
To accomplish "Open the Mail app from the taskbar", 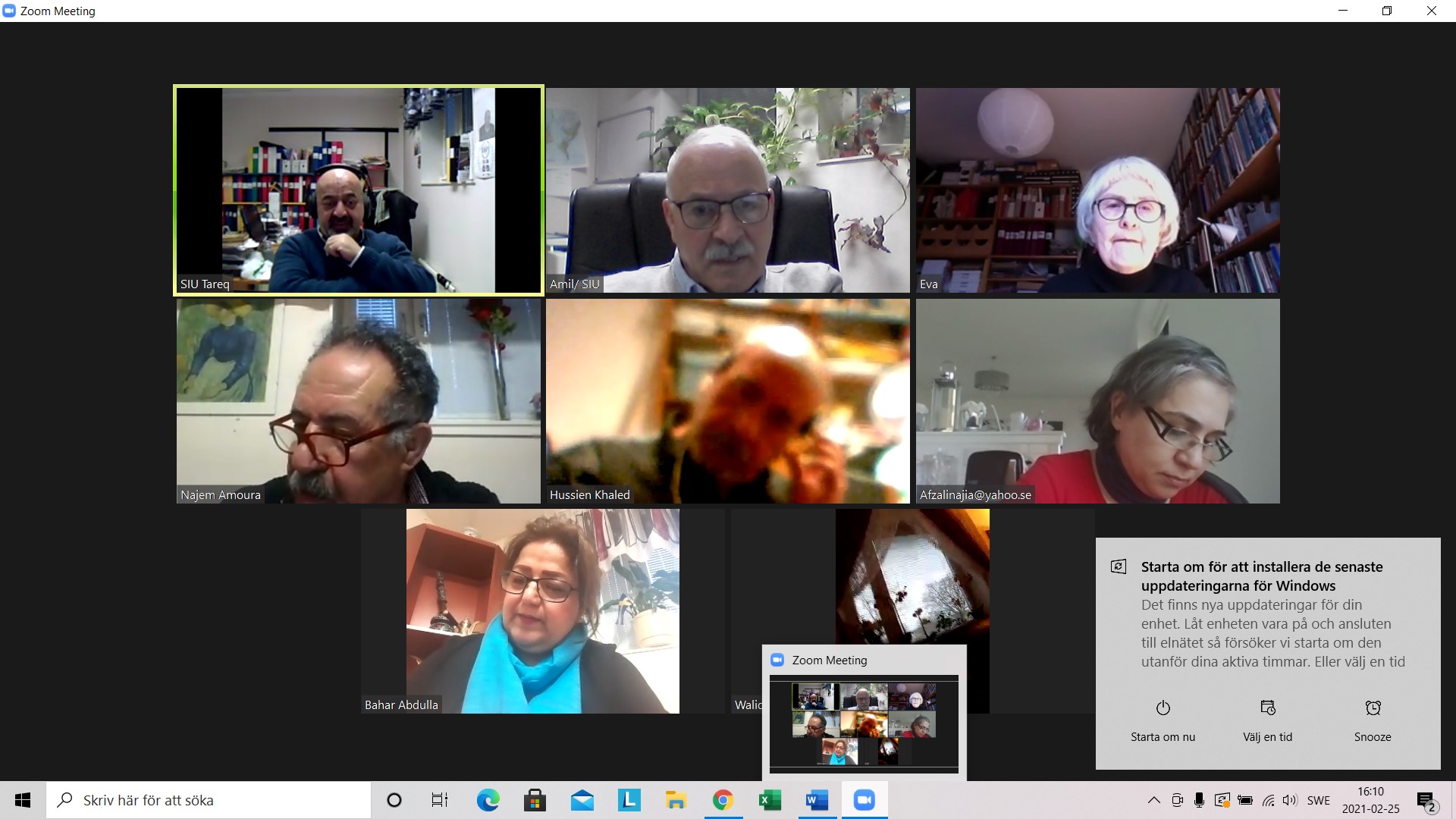I will click(582, 800).
